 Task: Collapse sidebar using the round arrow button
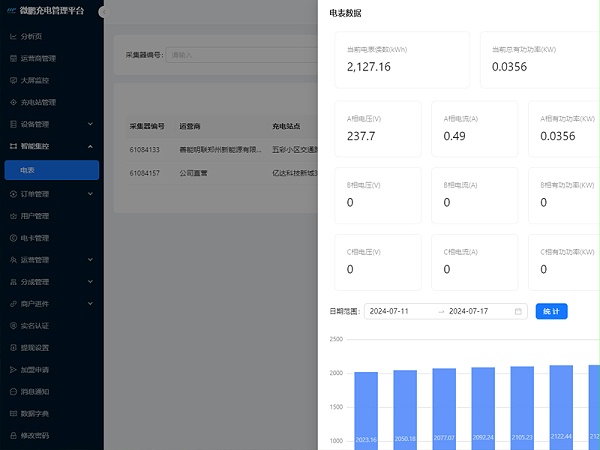[x=103, y=12]
